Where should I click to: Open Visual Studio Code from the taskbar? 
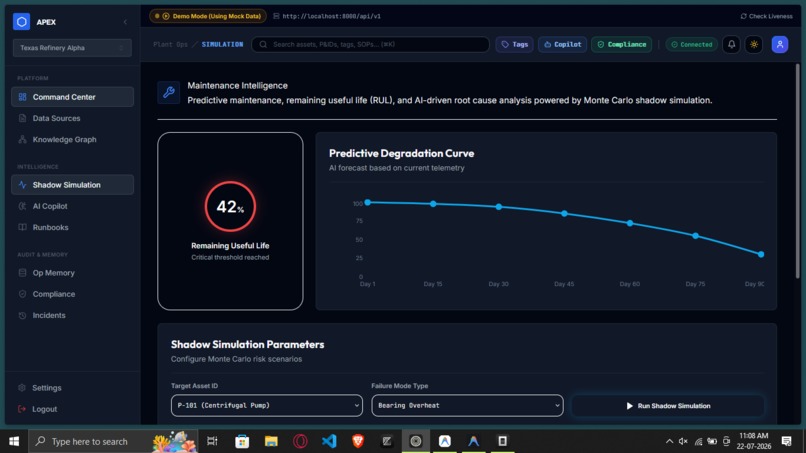click(x=329, y=441)
